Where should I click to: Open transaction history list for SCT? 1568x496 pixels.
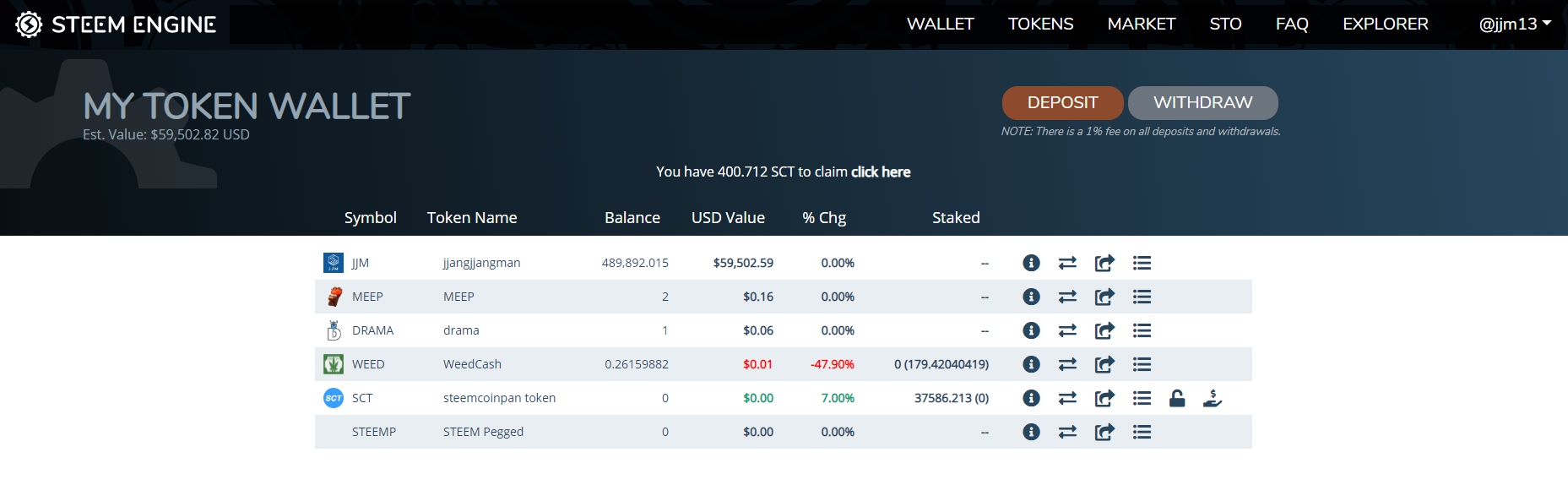(x=1142, y=398)
